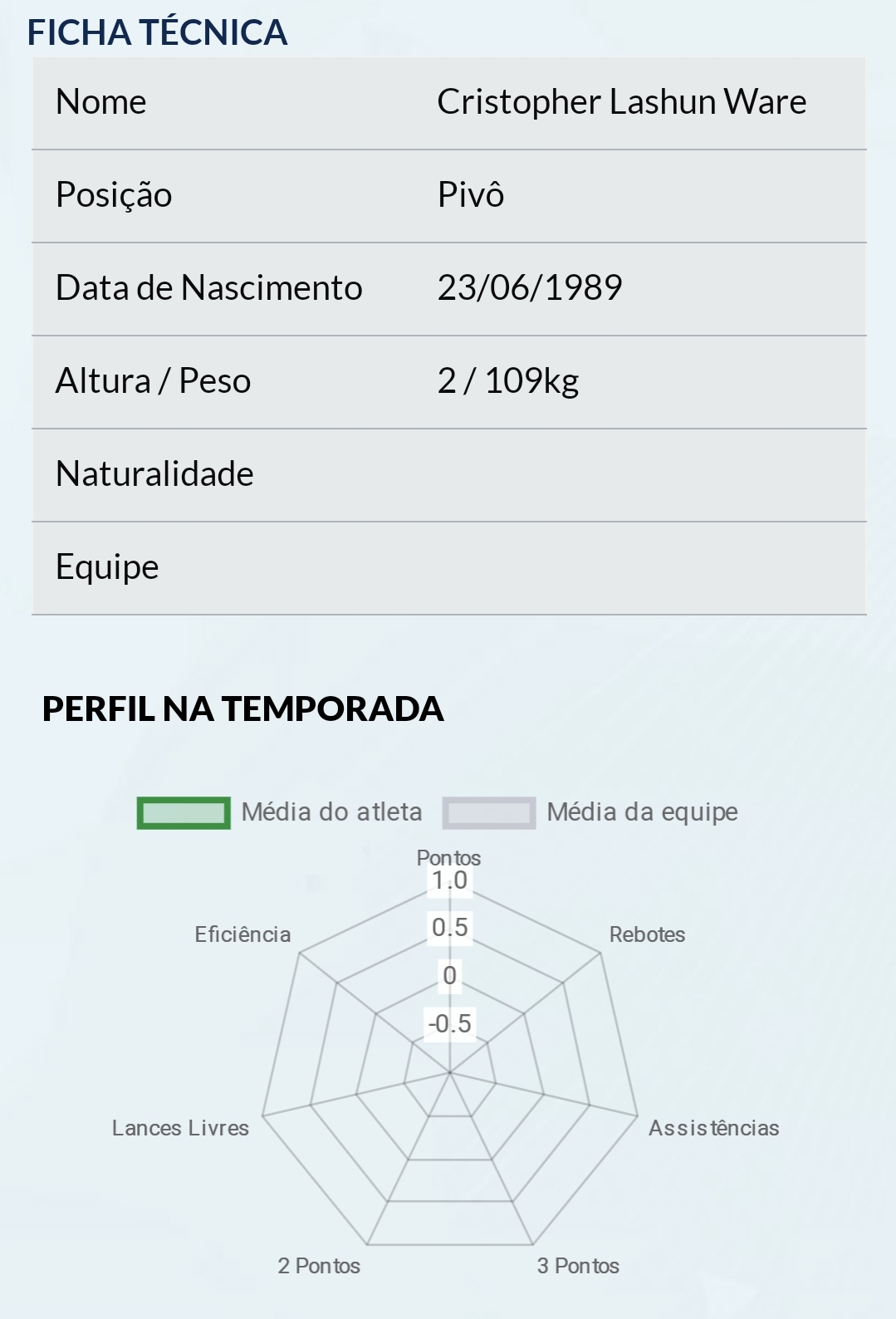Select the Pontos axis label
Screen dimensions: 896x1319
pos(448,857)
